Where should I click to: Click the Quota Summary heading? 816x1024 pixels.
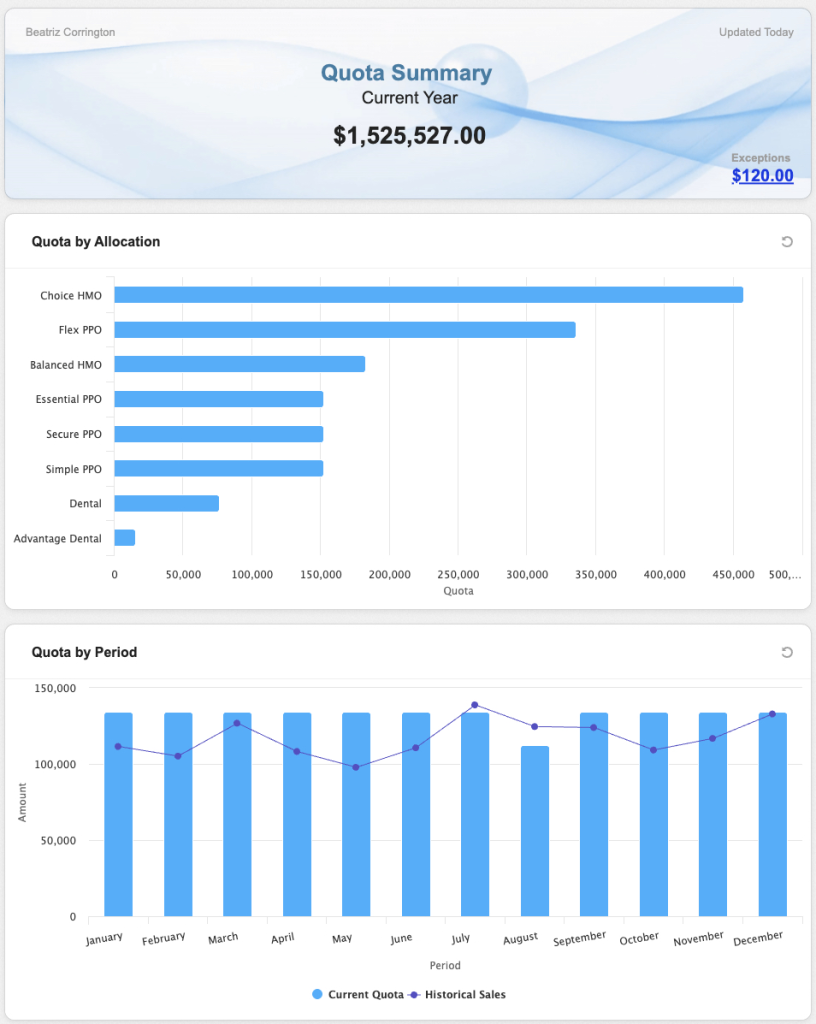pos(406,73)
